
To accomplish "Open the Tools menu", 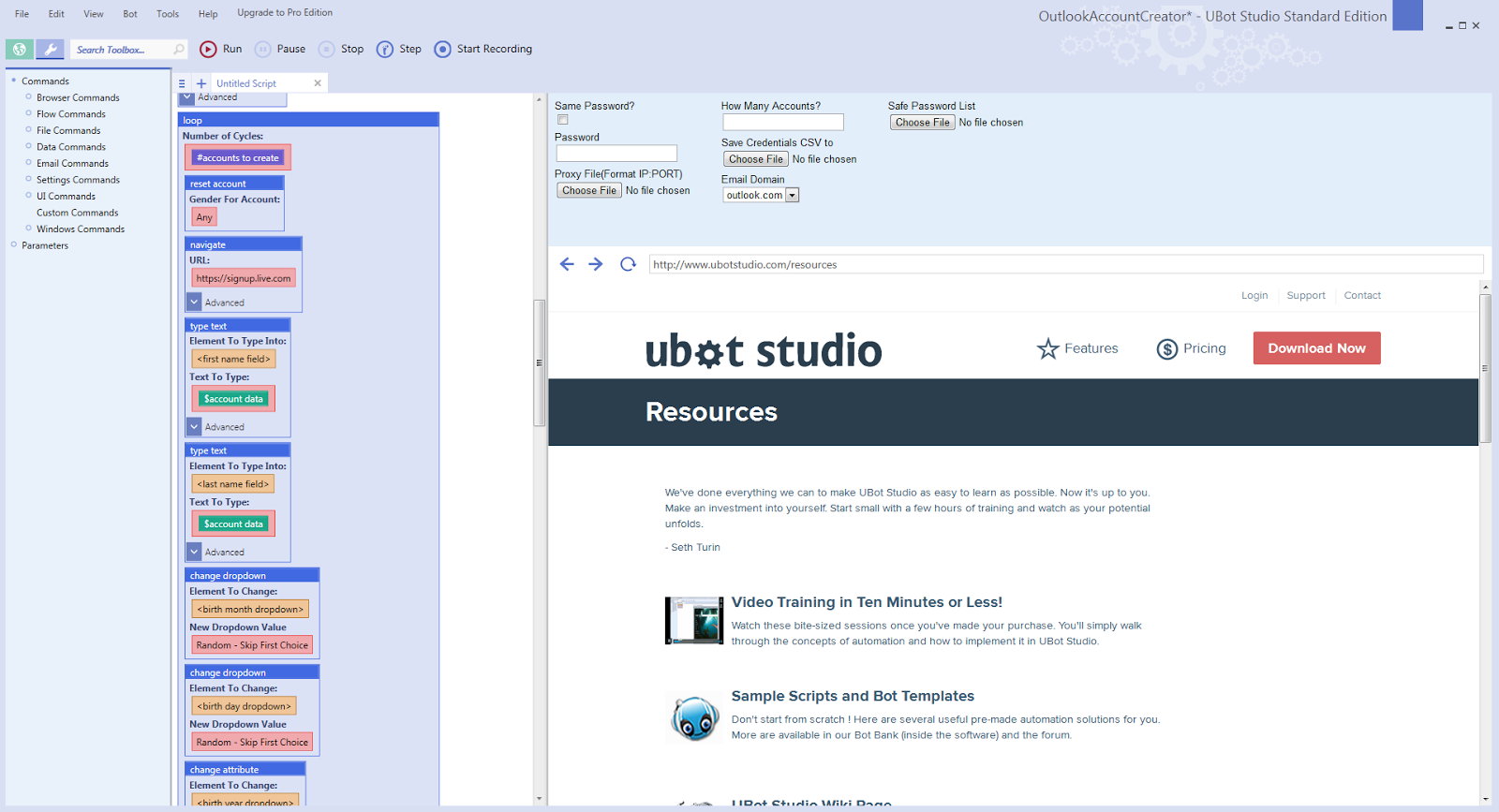I will coord(168,14).
